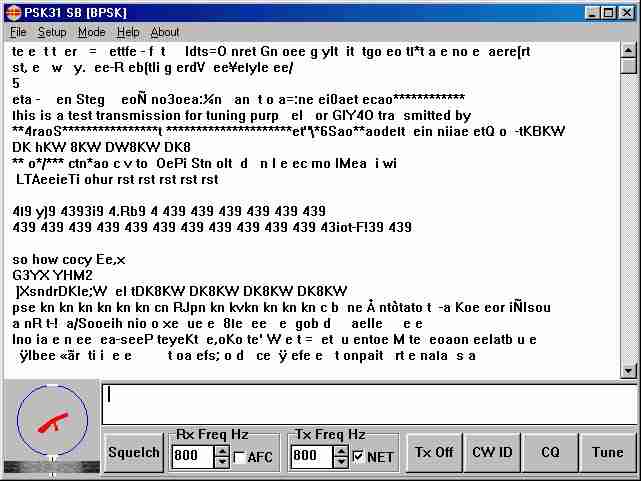Send CW ID with the button

[x=492, y=452]
